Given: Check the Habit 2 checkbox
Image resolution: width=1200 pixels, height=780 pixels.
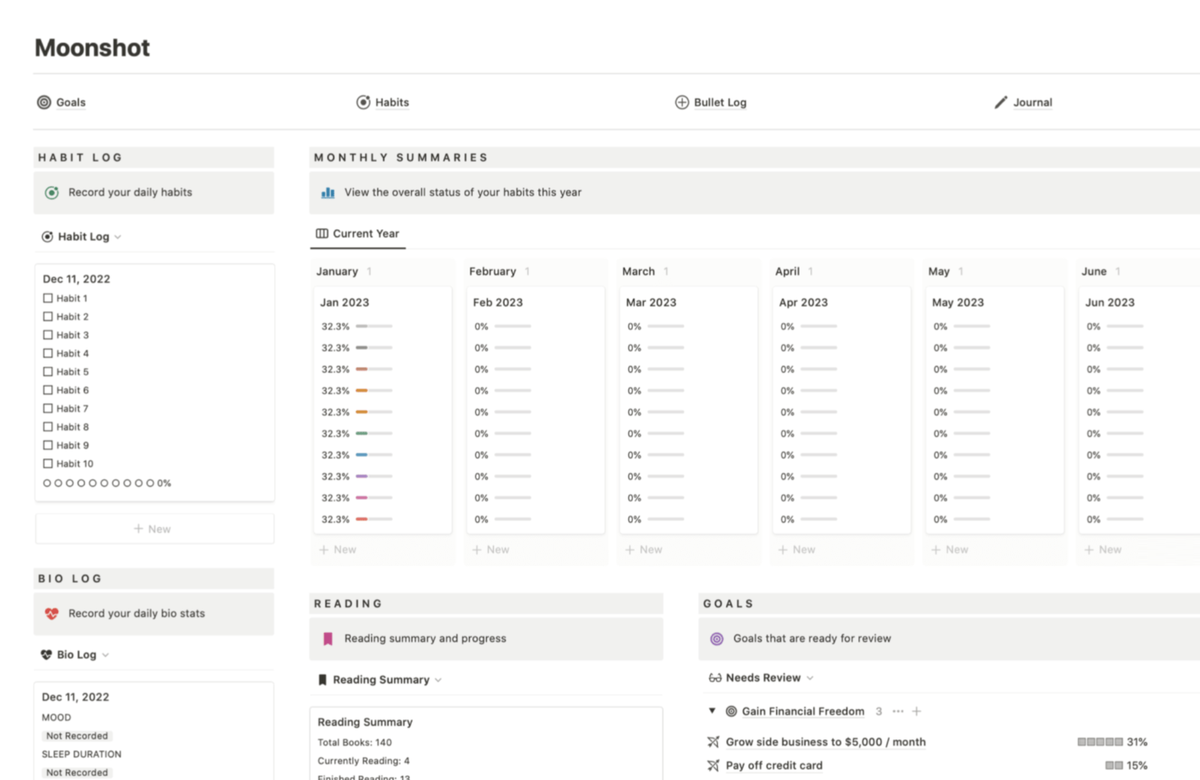Looking at the screenshot, I should (48, 316).
